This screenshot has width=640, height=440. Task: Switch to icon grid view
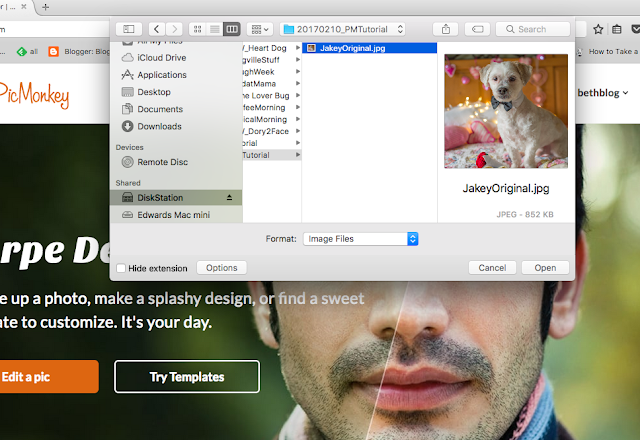coord(198,29)
